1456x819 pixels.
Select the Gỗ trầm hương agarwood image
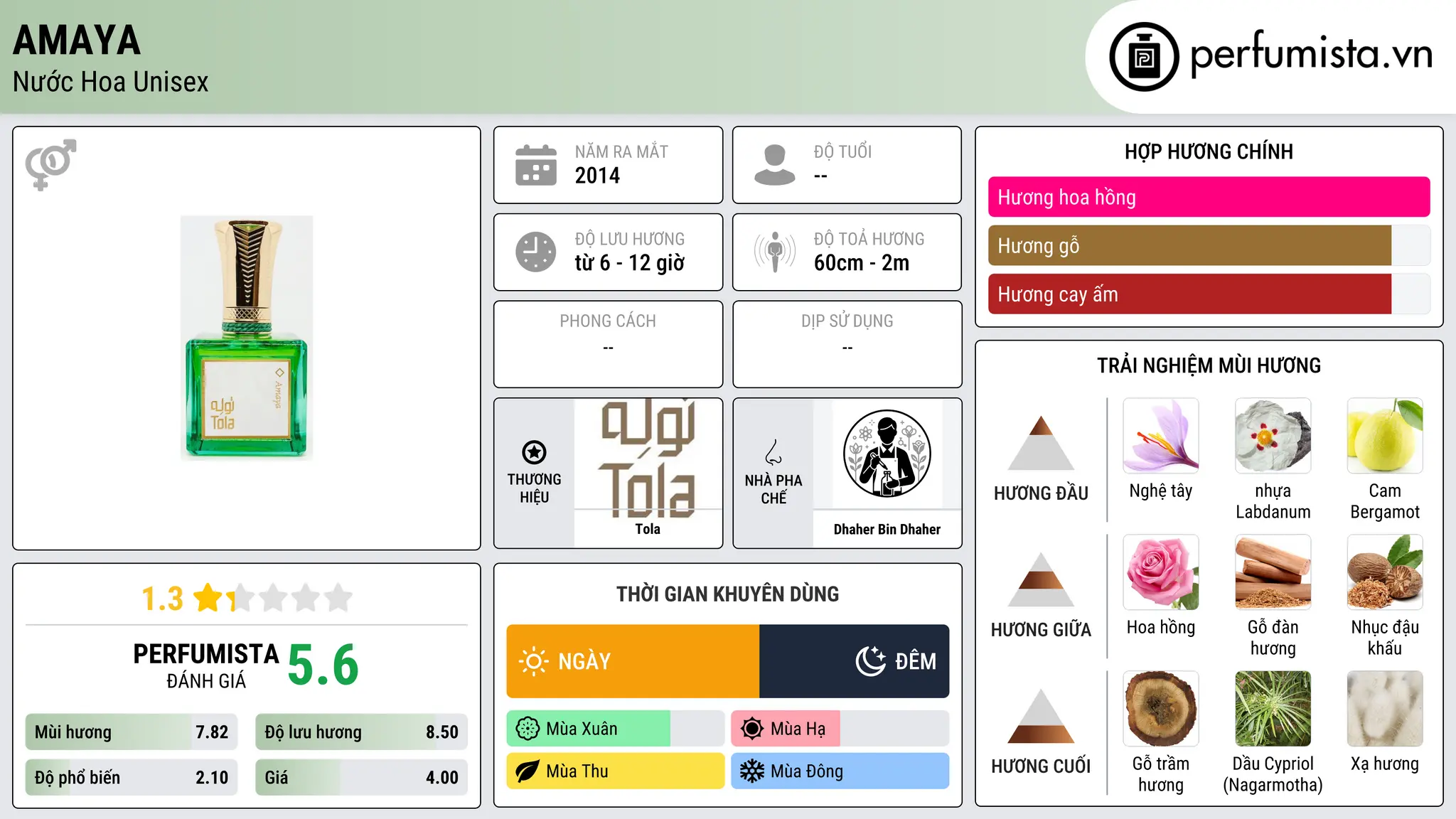click(1161, 709)
